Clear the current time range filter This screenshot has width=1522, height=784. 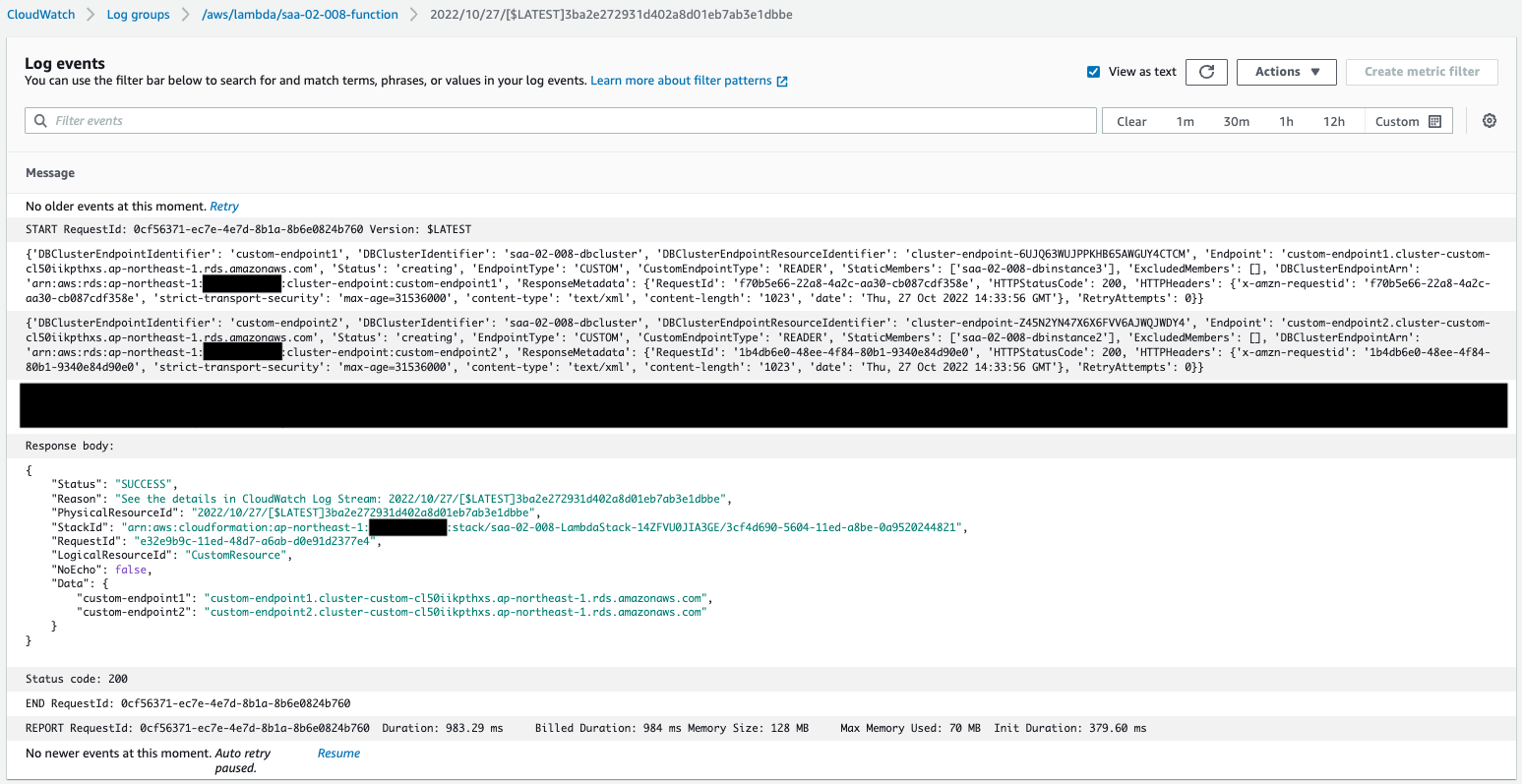(1131, 120)
